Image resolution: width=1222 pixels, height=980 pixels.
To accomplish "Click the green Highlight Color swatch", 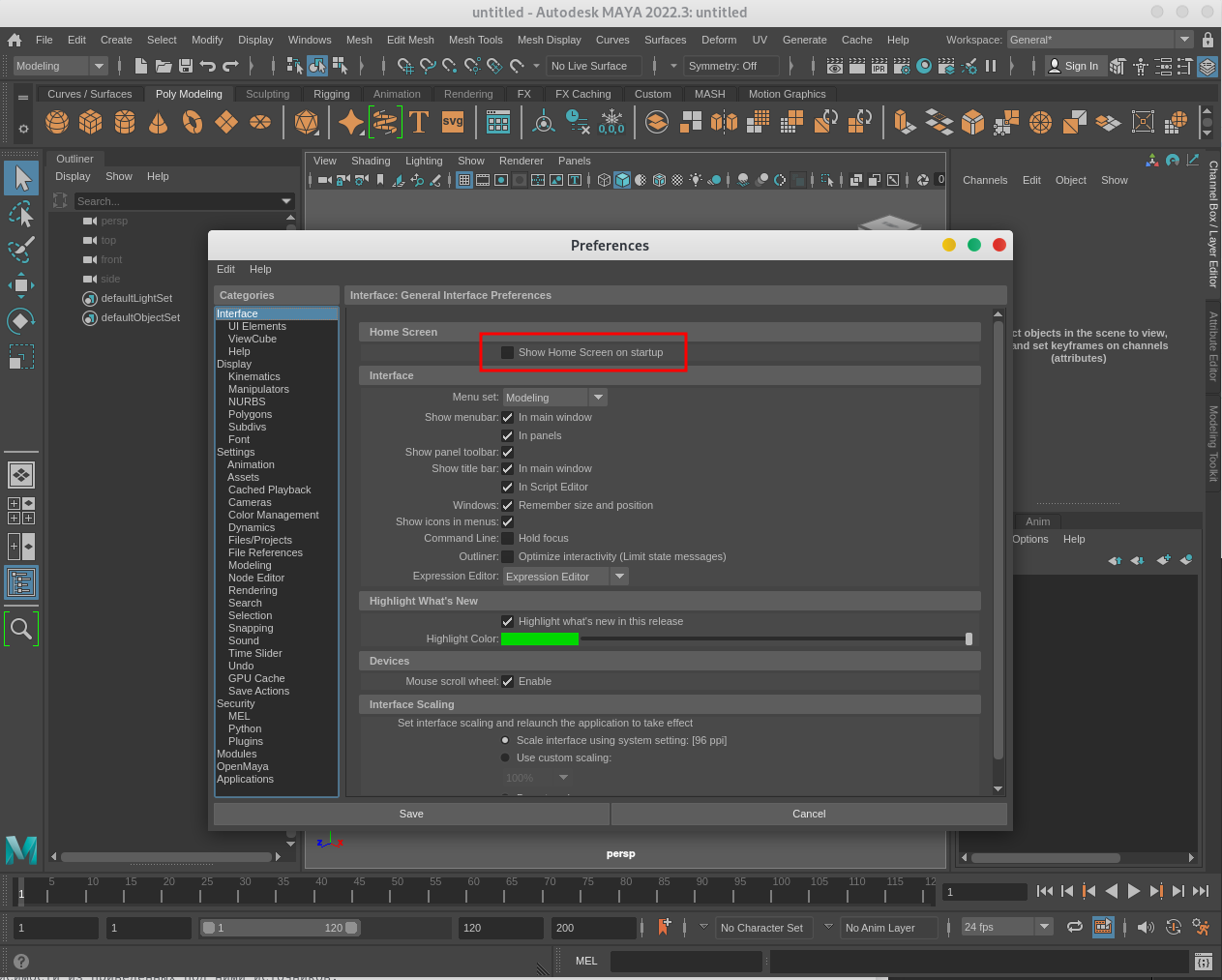I will pyautogui.click(x=540, y=638).
